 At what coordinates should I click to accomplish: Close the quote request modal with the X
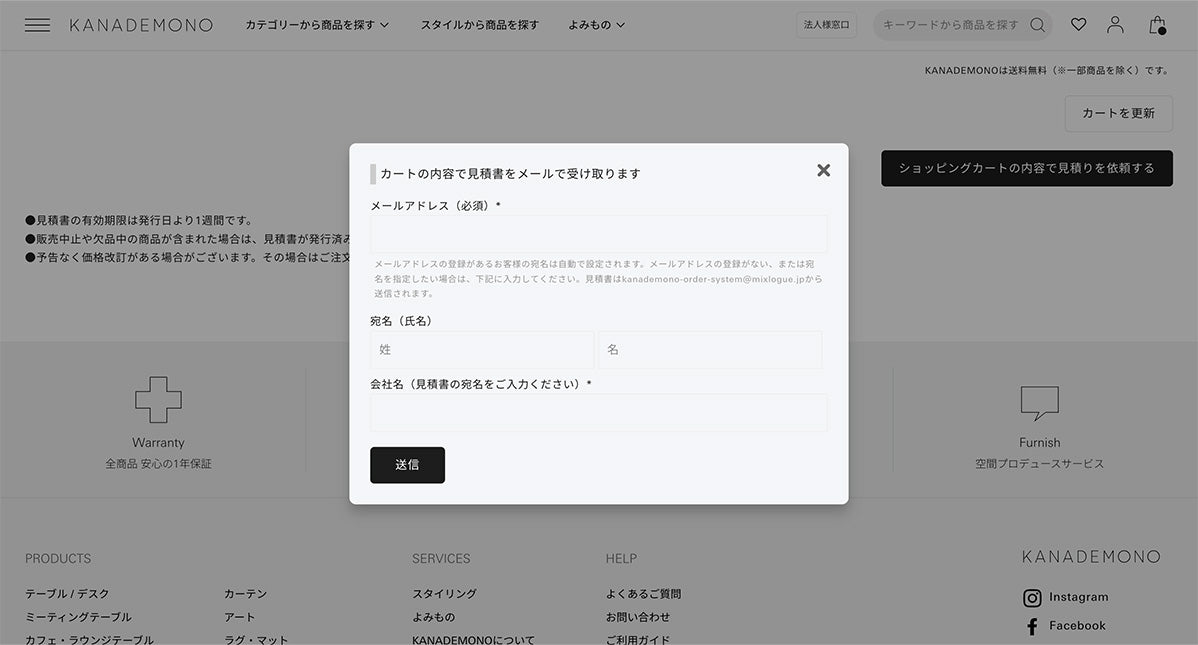pos(823,170)
